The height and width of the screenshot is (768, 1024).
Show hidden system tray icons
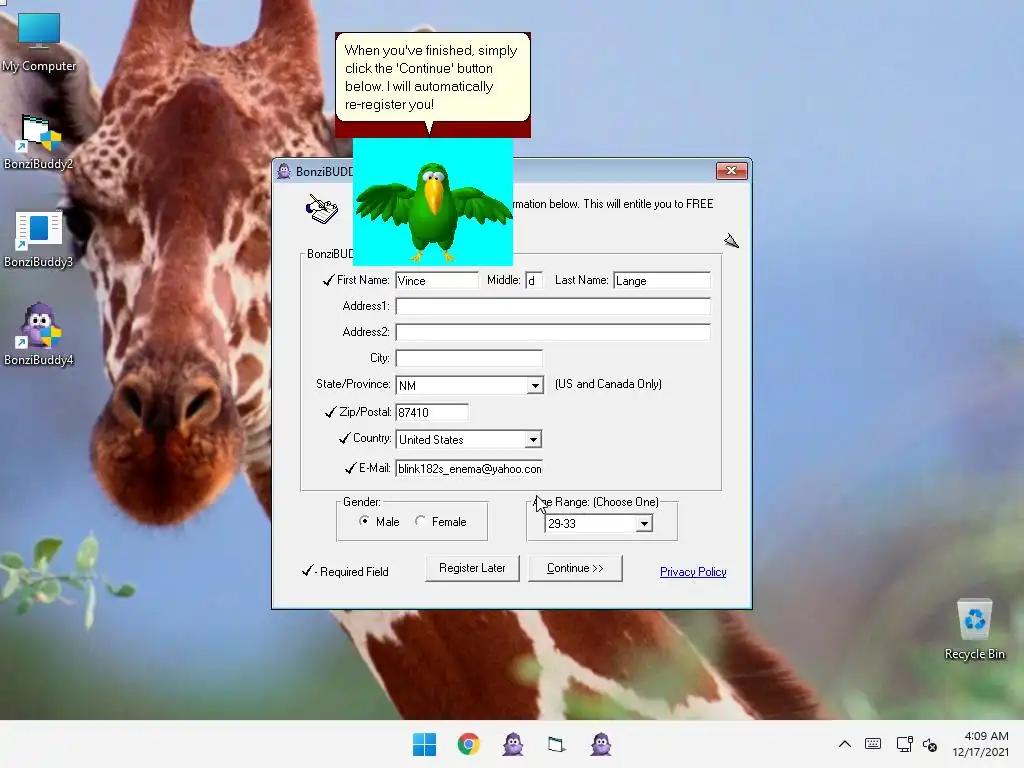(844, 744)
